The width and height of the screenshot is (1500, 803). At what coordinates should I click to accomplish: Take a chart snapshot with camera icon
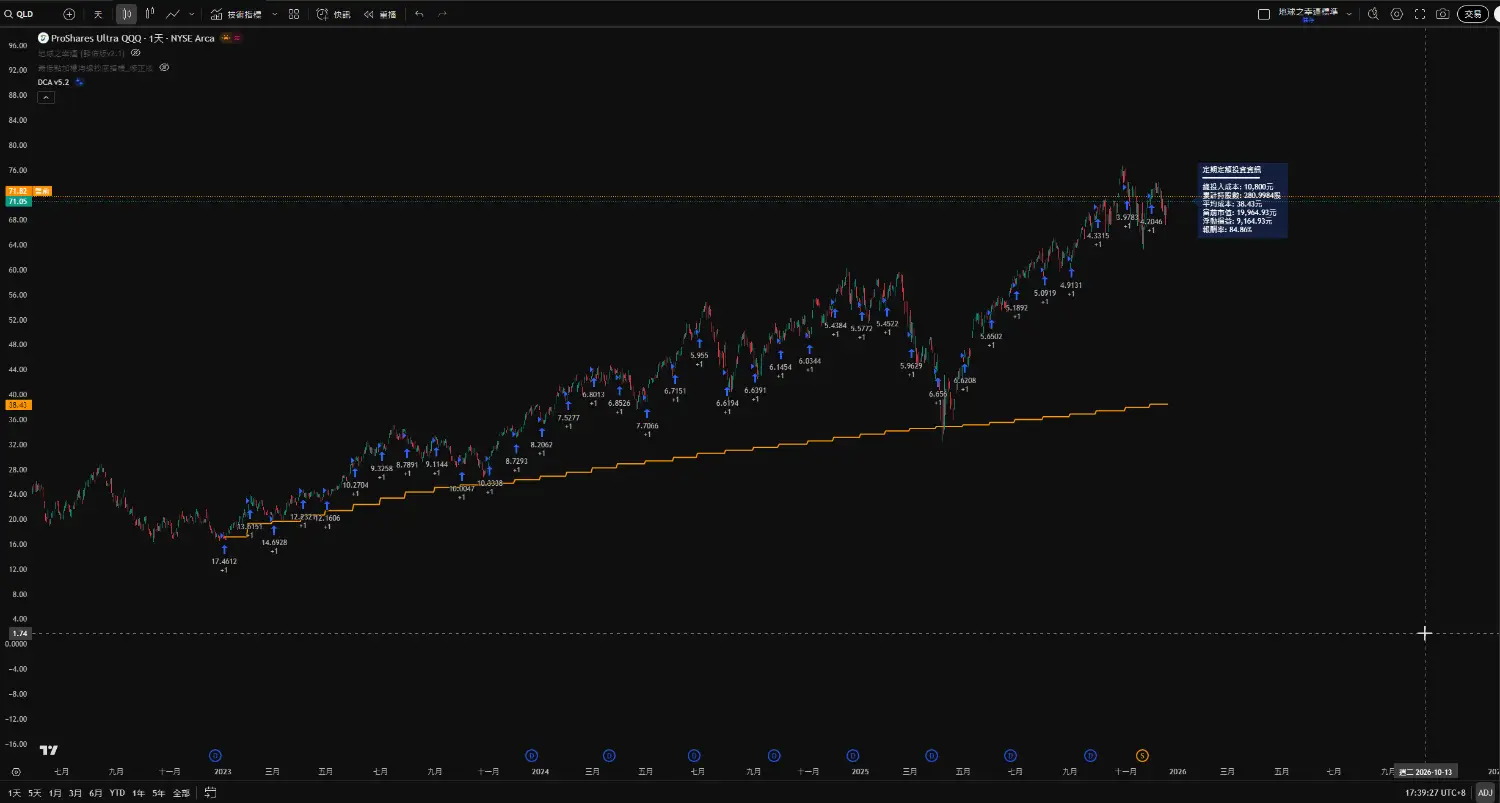point(1442,14)
